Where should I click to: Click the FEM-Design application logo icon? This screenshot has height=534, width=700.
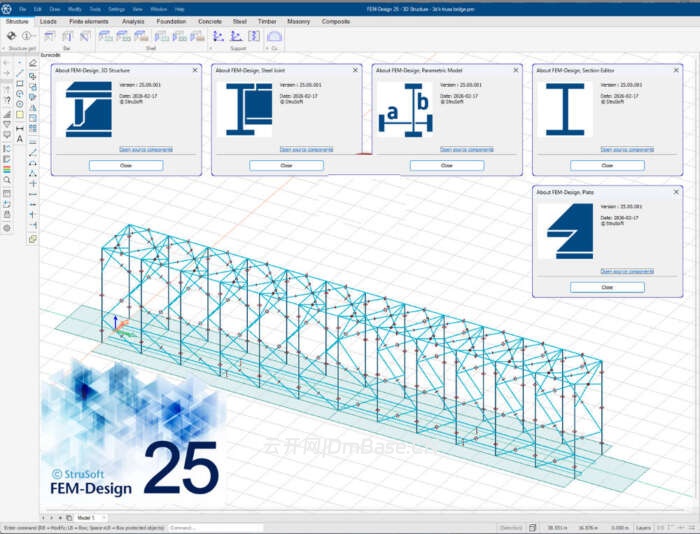[7, 9]
